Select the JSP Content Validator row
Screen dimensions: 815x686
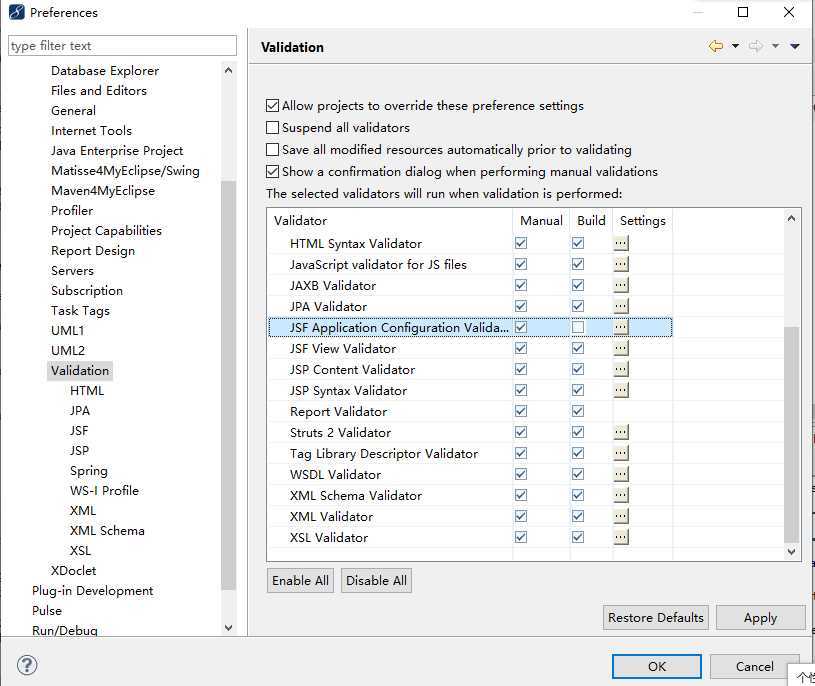pos(470,369)
